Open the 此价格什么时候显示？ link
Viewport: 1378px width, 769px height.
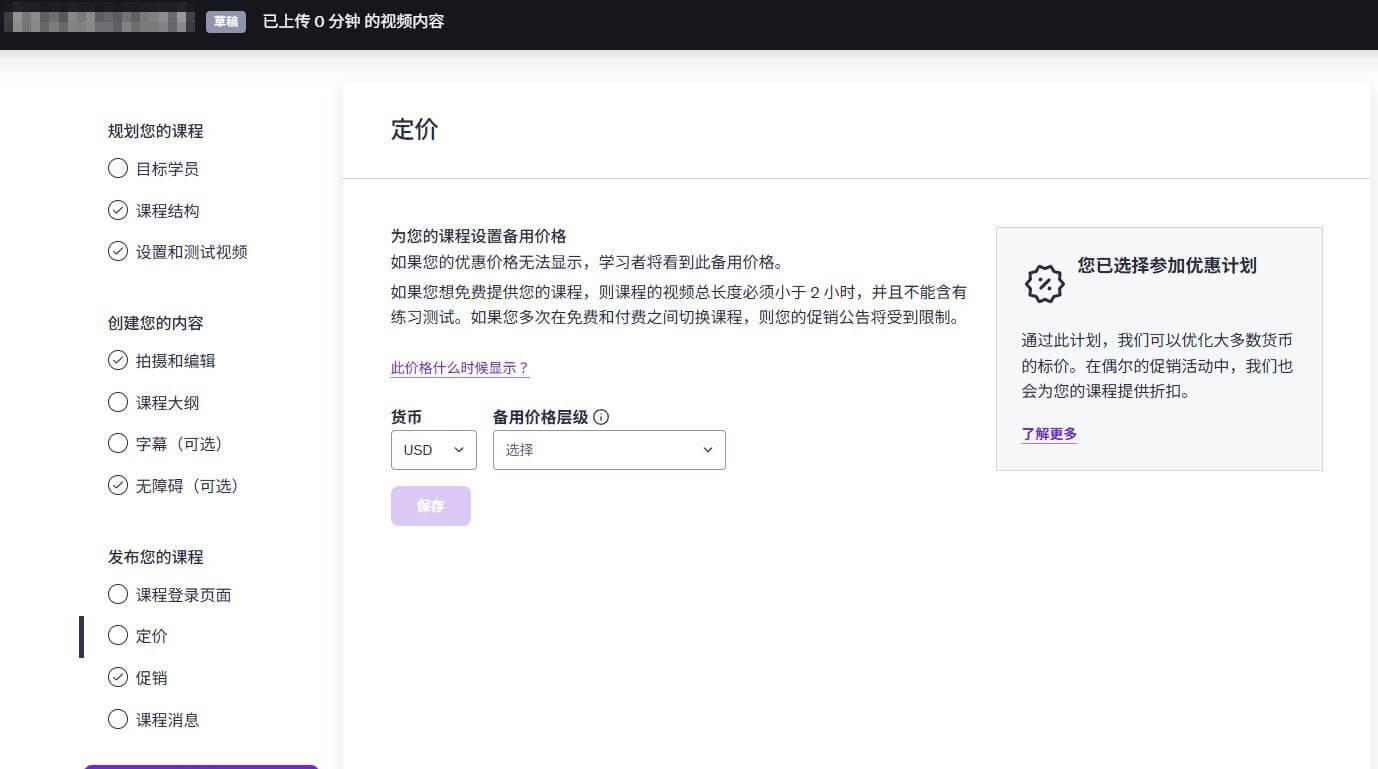point(460,368)
